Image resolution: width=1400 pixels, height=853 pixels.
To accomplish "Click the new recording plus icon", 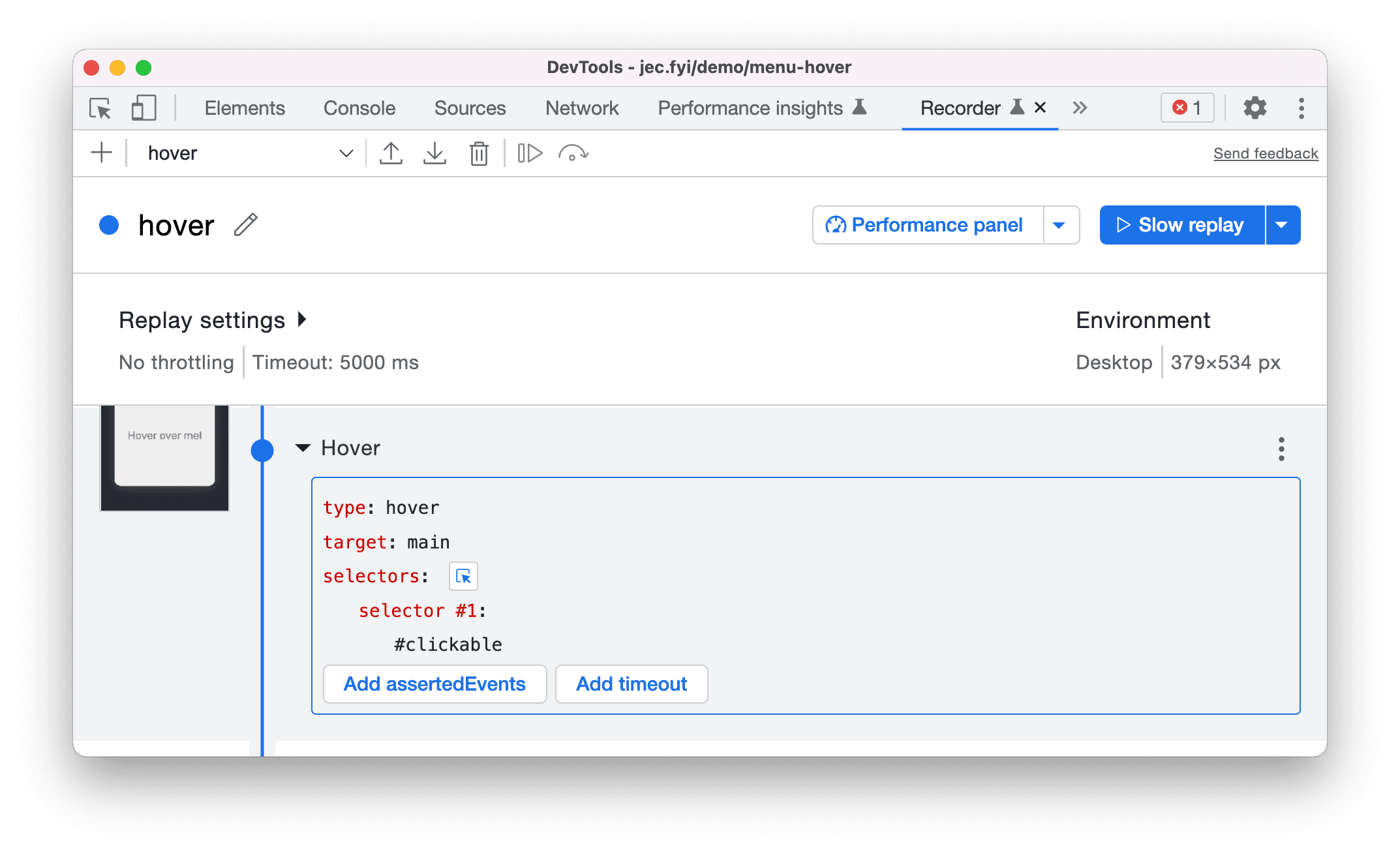I will point(100,152).
